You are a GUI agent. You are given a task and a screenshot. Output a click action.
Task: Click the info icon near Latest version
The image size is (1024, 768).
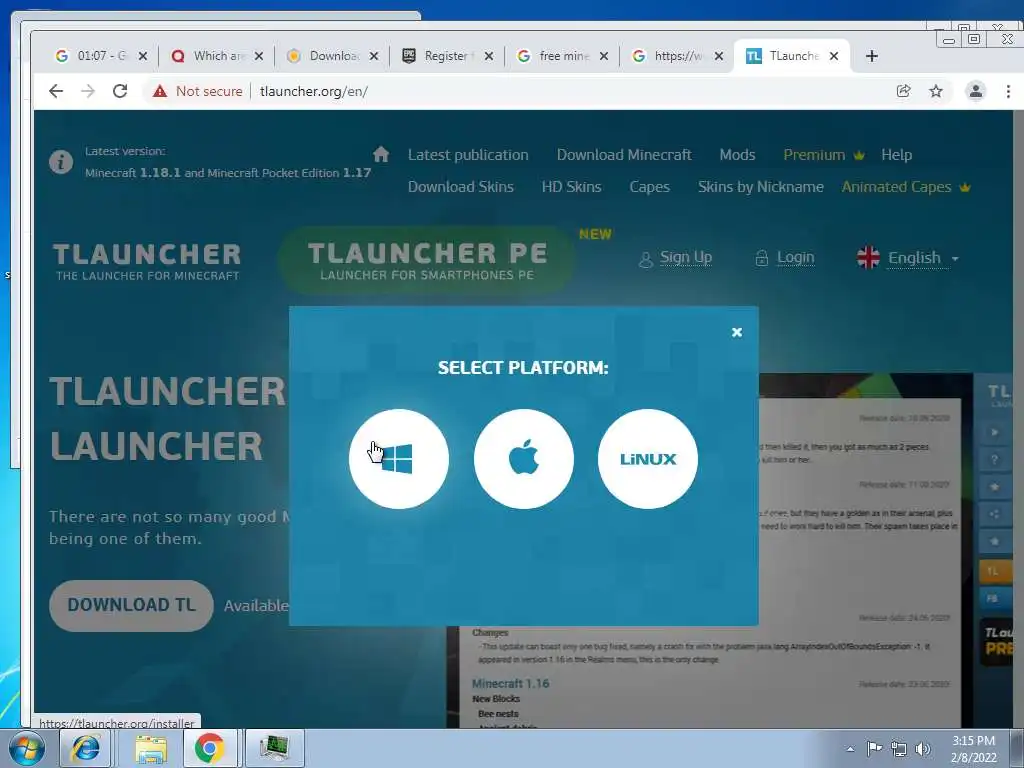coord(61,161)
